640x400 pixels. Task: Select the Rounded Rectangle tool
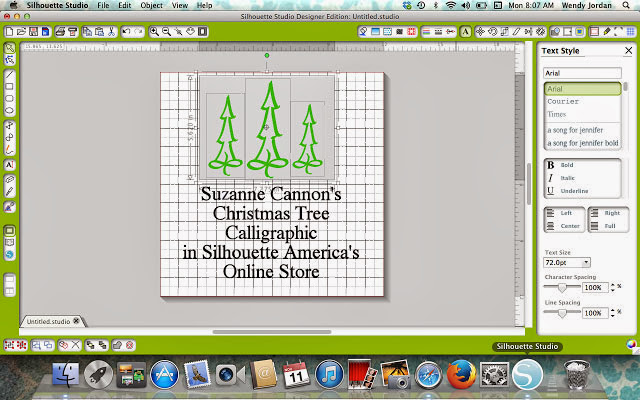coord(10,98)
